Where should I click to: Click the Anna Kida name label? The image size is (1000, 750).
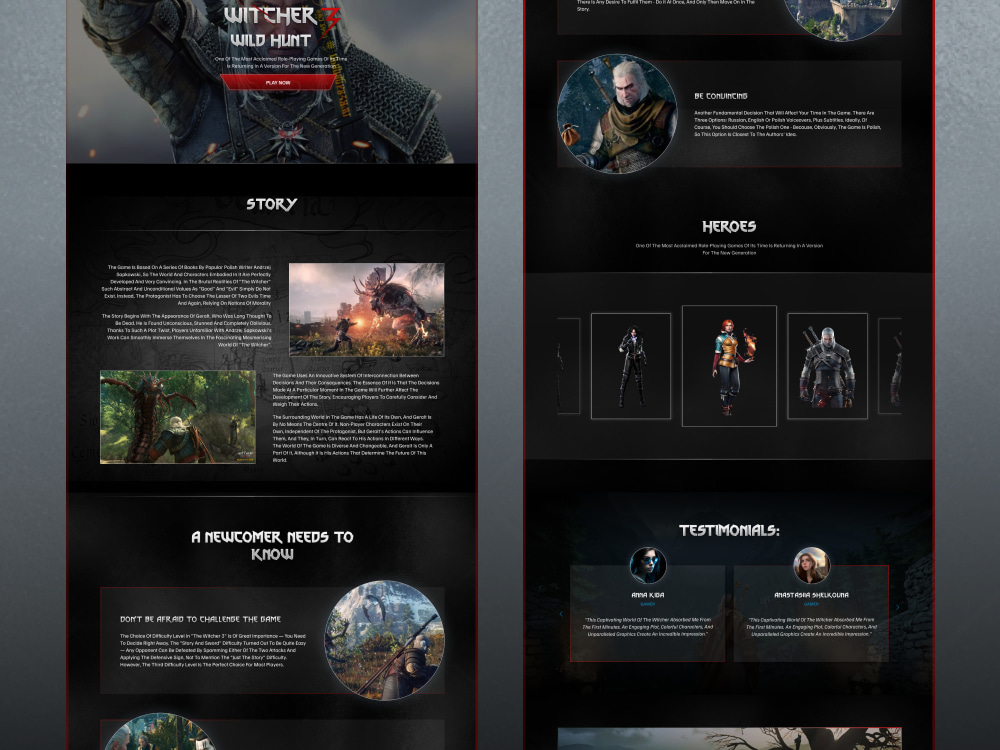(x=648, y=595)
